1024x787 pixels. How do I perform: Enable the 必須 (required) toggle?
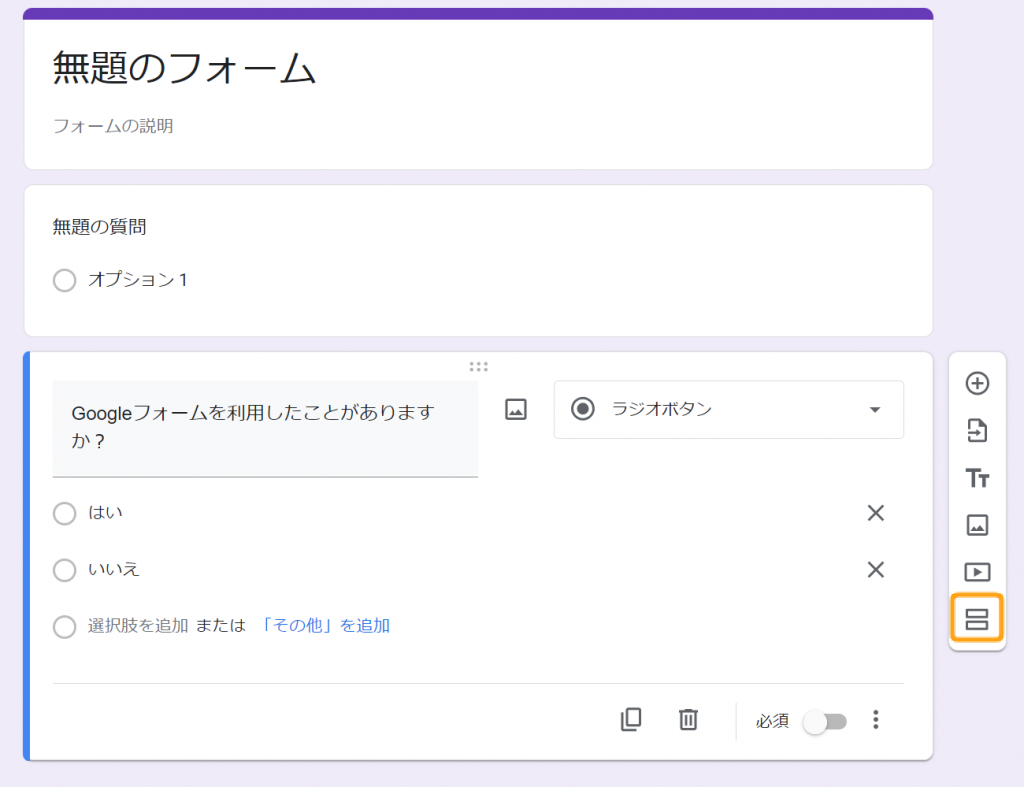pos(826,720)
